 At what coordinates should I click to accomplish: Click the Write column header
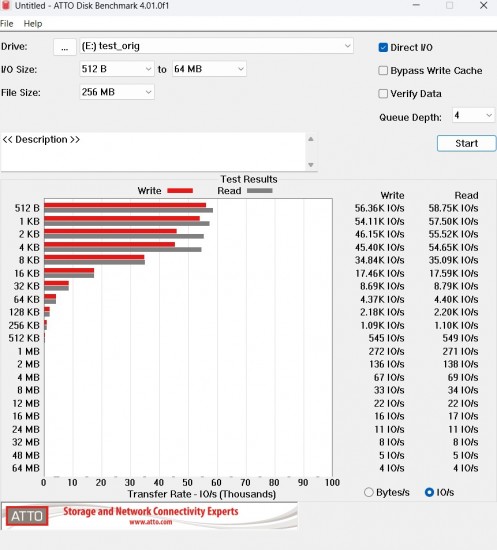tap(392, 195)
